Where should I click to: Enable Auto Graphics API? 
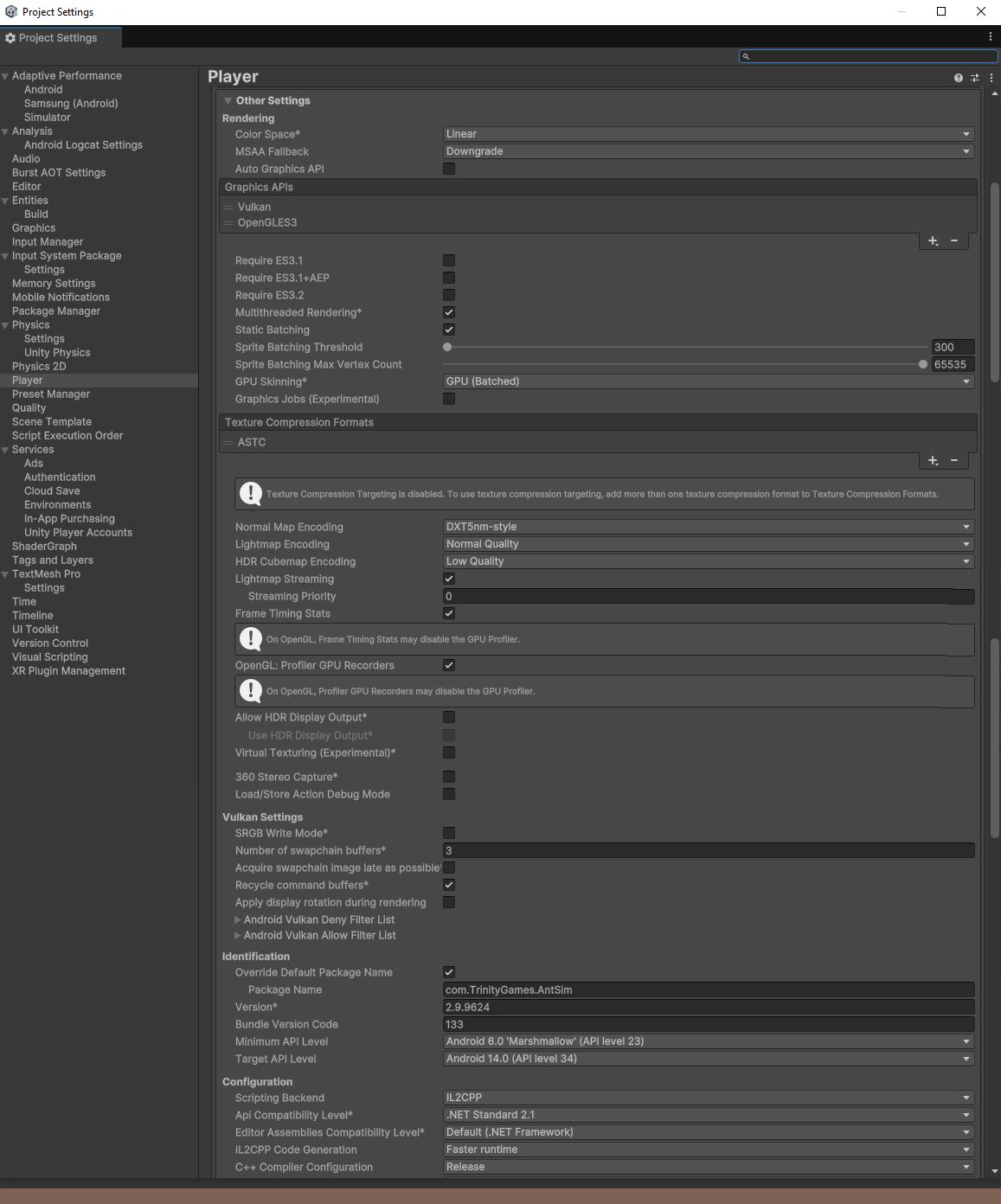point(448,169)
